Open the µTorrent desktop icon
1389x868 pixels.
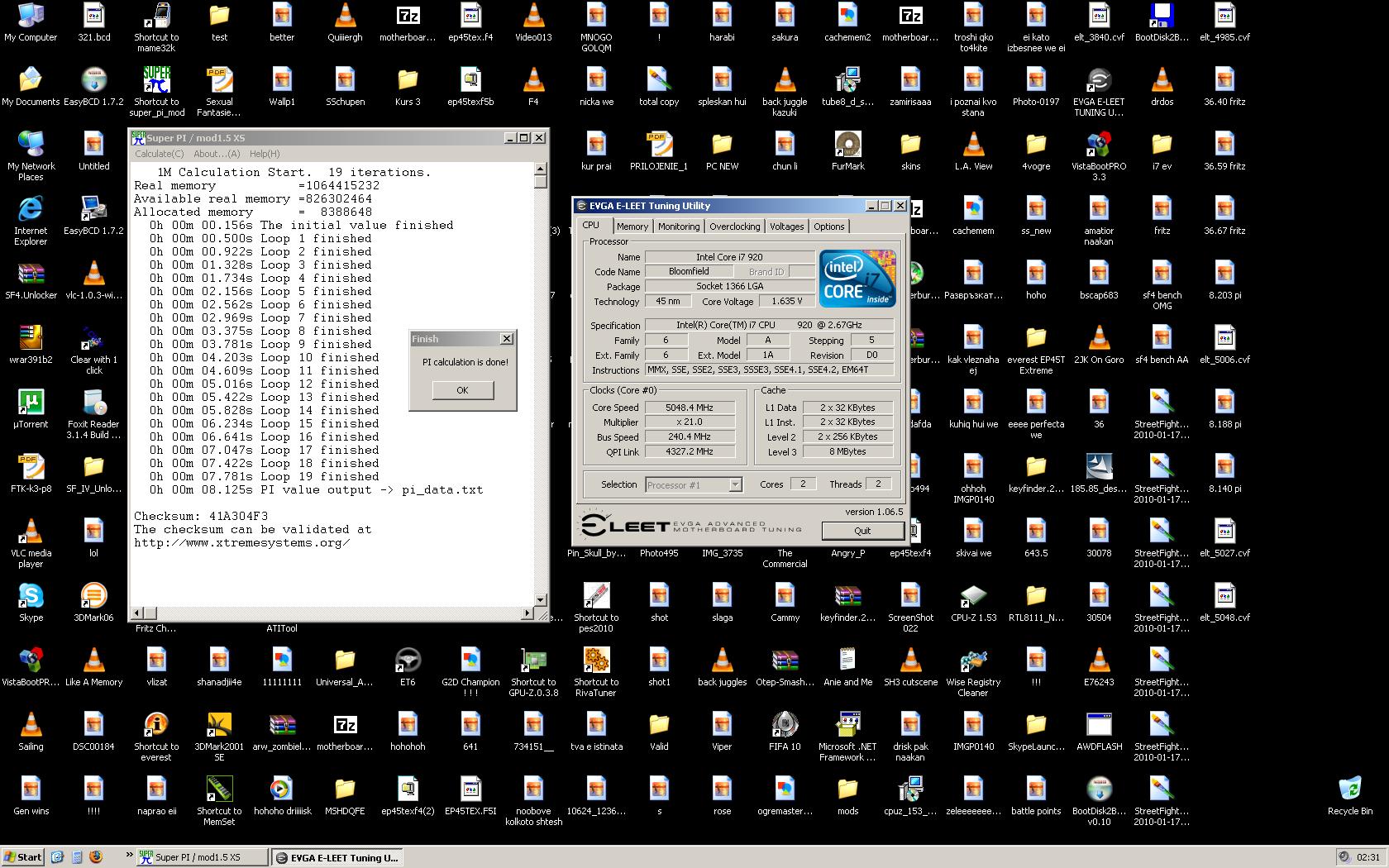pyautogui.click(x=31, y=409)
